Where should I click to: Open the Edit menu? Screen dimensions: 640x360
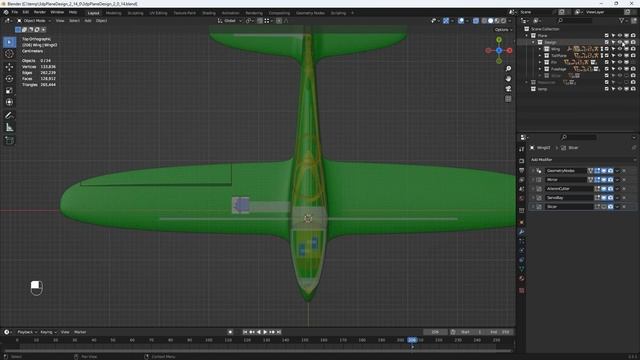26,12
